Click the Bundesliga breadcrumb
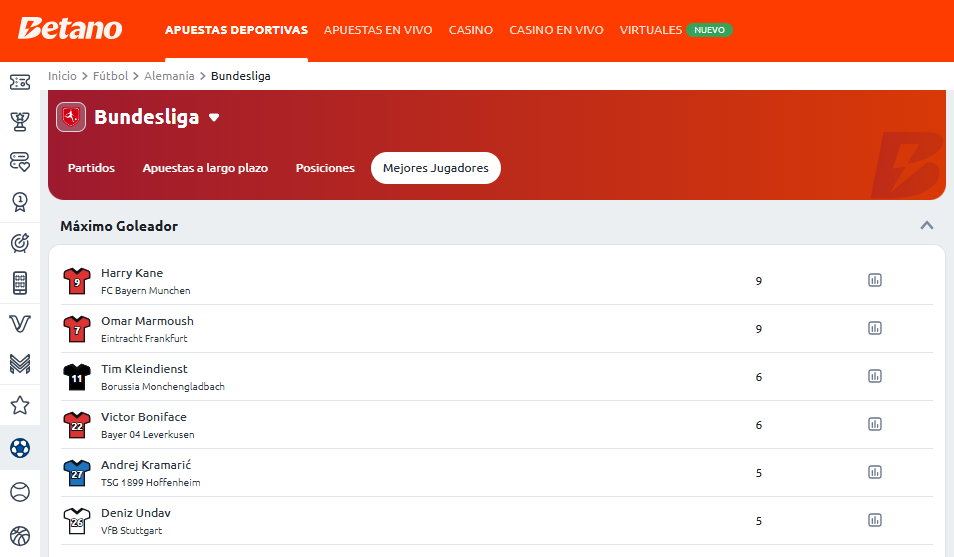The image size is (954, 557). 241,76
